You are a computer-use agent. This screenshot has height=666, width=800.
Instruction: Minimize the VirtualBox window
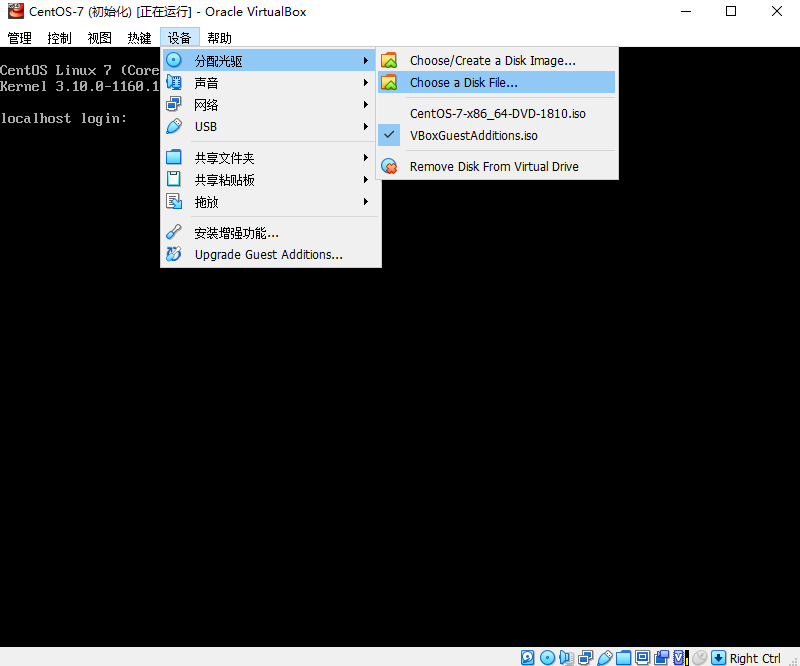pyautogui.click(x=686, y=11)
